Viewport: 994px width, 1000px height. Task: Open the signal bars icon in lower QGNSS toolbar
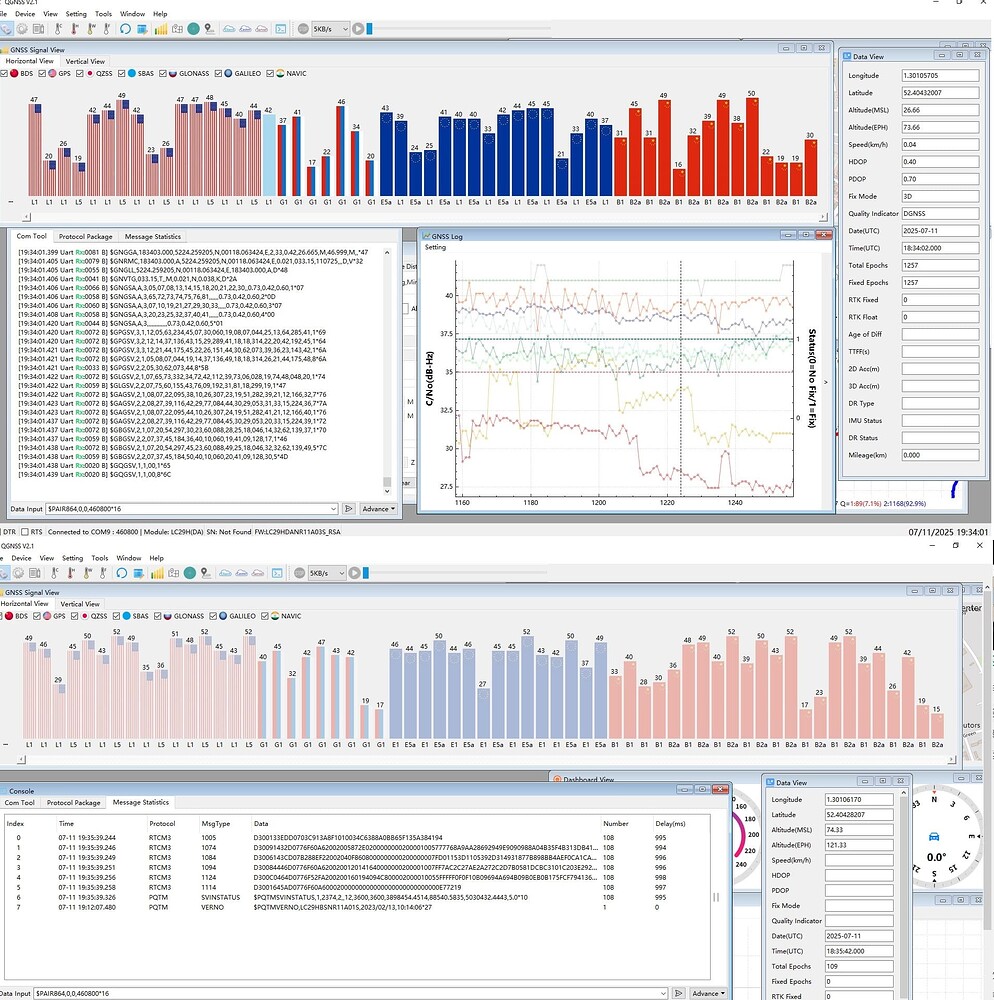pos(157,573)
